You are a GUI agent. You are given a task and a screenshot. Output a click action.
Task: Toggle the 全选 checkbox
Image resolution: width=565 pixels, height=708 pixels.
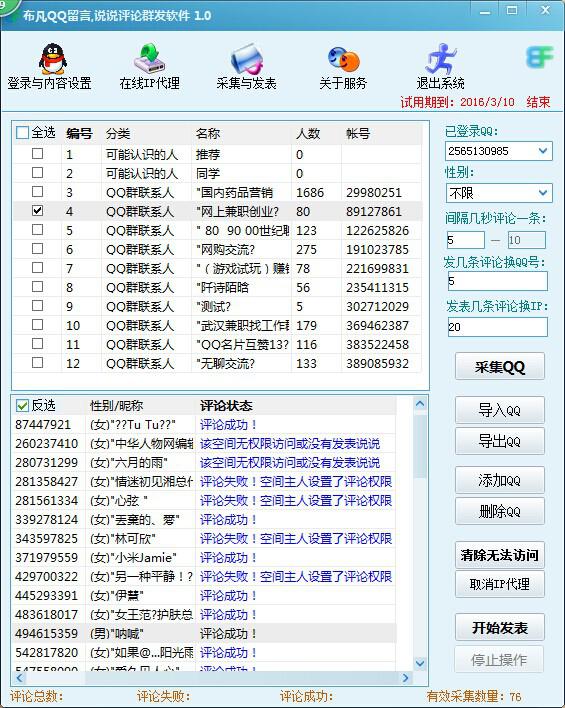coord(22,133)
